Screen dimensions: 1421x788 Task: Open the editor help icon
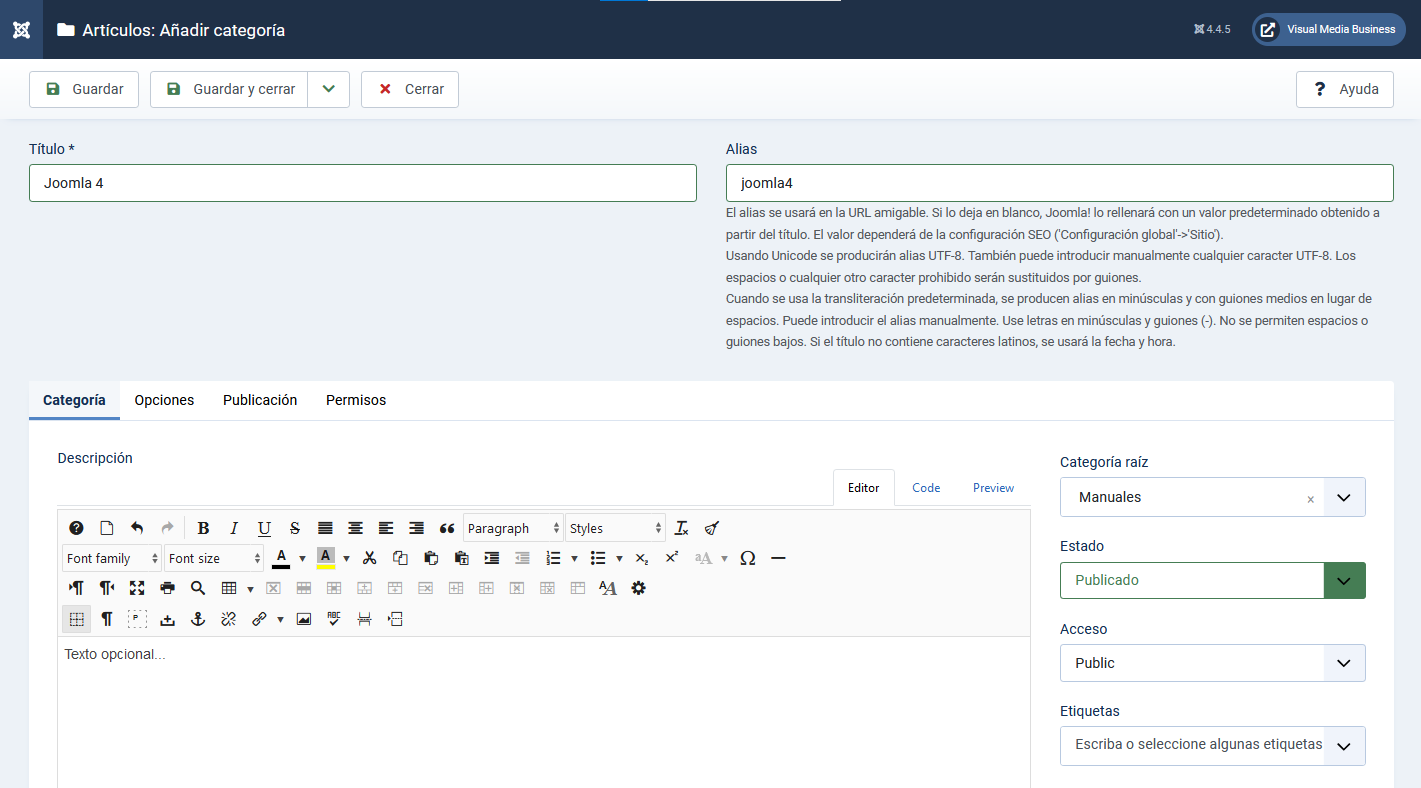(76, 528)
